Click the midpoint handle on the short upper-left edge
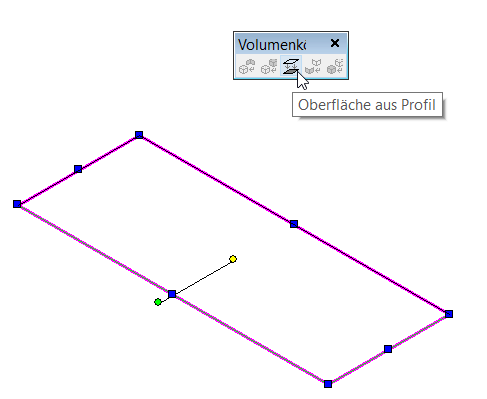This screenshot has height=399, width=487. 78,169
